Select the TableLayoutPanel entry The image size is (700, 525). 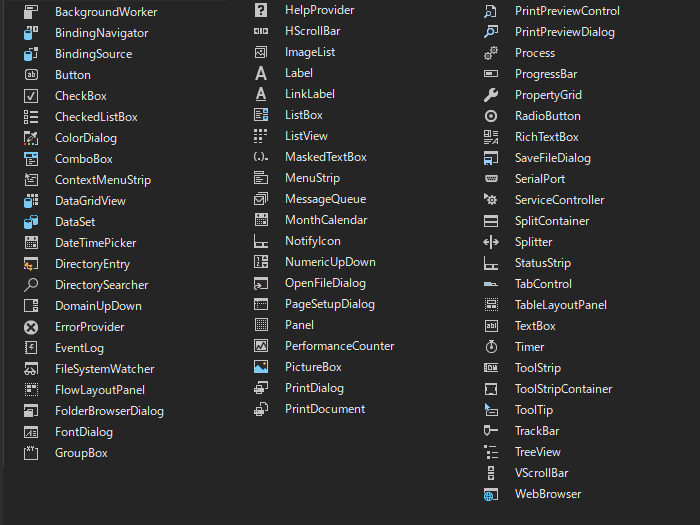(561, 305)
